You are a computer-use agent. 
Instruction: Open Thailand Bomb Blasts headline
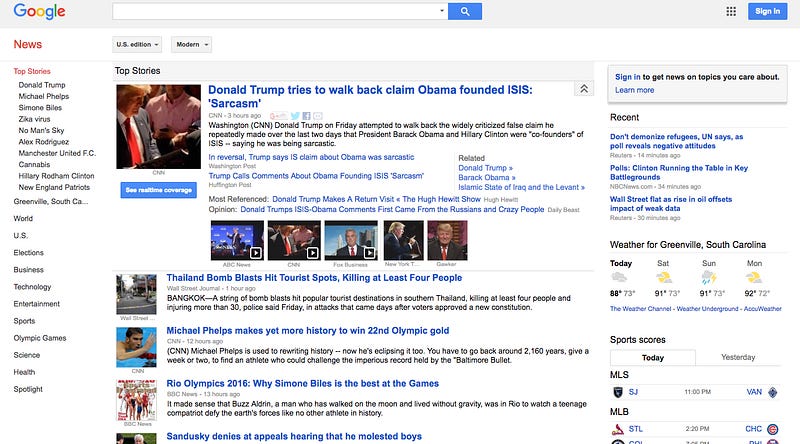(x=314, y=278)
